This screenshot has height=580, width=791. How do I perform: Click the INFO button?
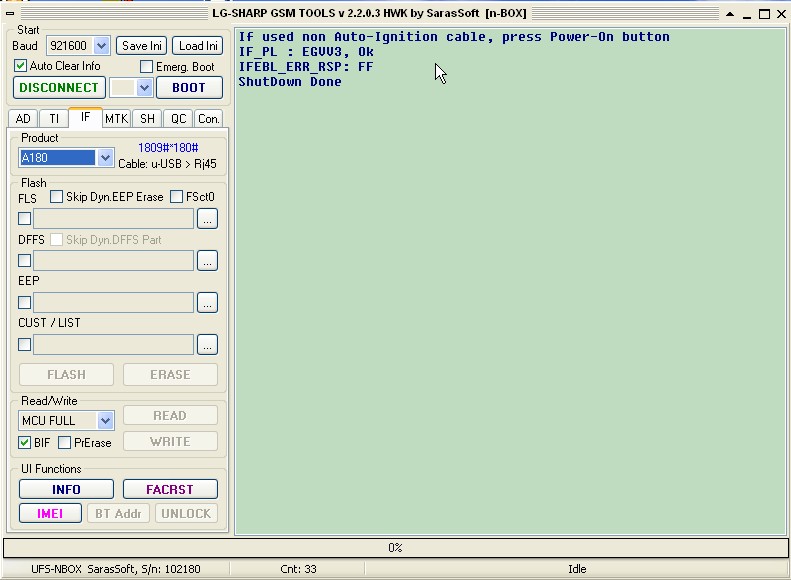point(66,489)
